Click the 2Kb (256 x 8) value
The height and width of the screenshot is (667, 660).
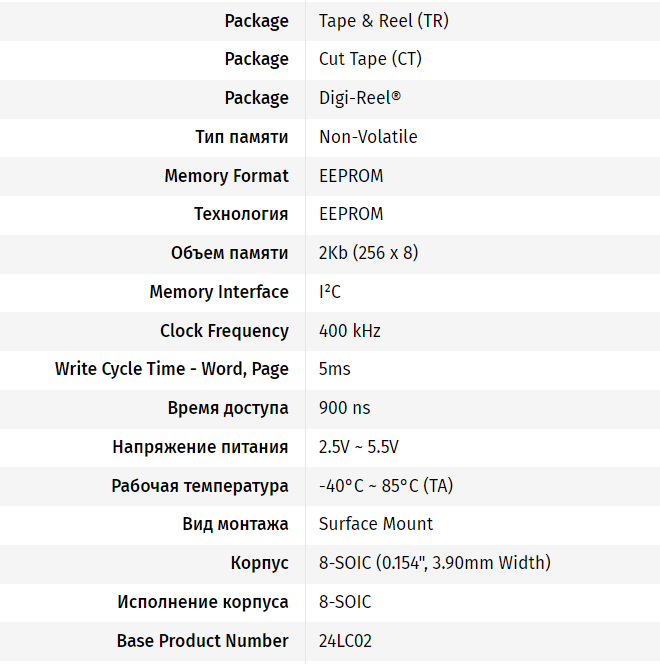[368, 253]
